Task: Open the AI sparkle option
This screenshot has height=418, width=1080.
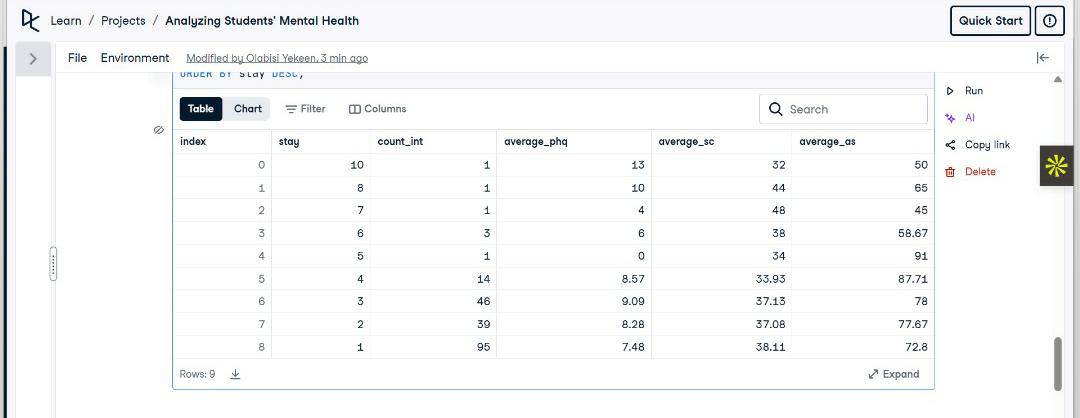Action: pyautogui.click(x=951, y=118)
